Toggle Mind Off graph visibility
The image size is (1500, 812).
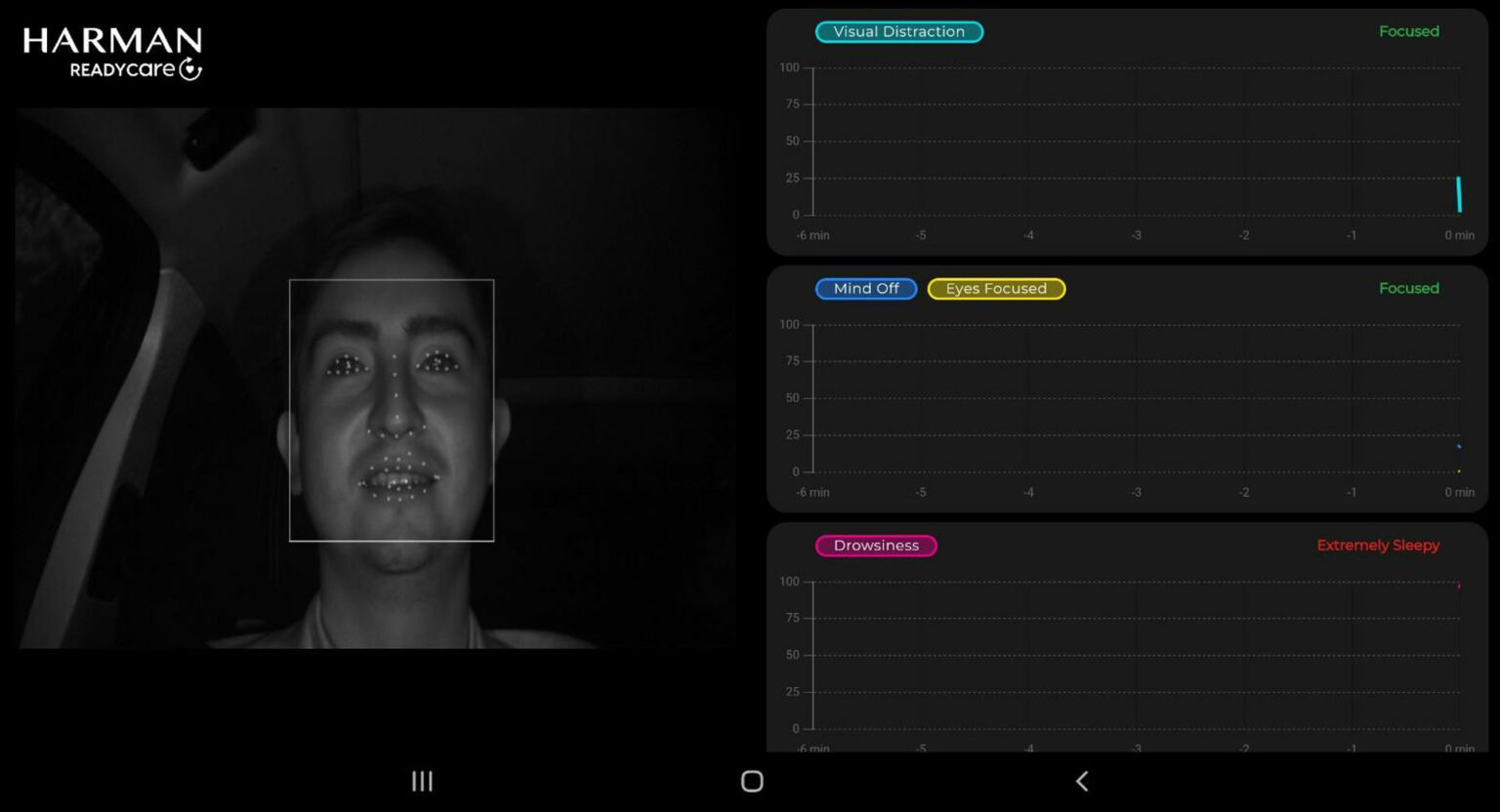tap(865, 288)
